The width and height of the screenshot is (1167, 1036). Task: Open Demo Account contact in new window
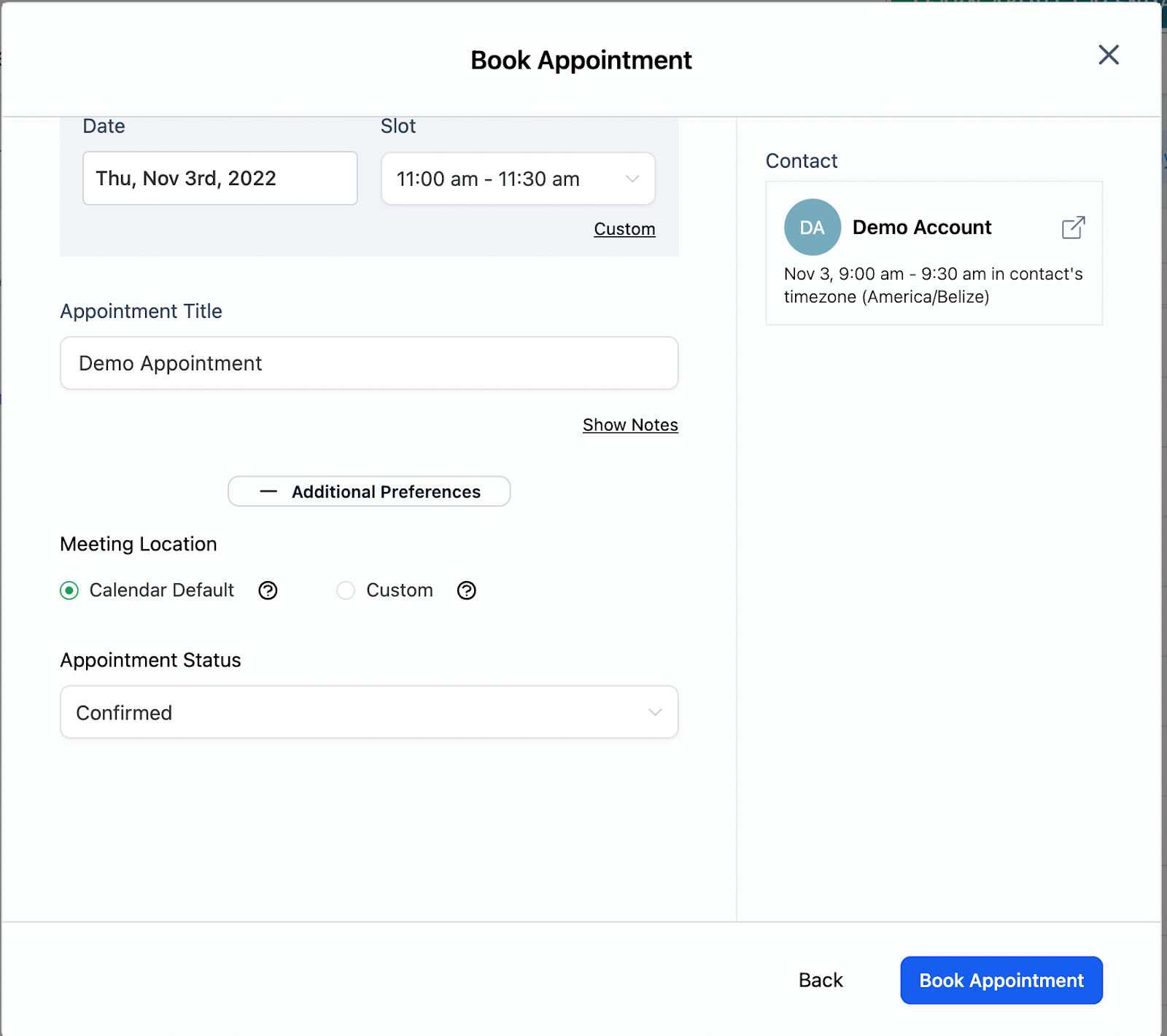click(x=1073, y=227)
